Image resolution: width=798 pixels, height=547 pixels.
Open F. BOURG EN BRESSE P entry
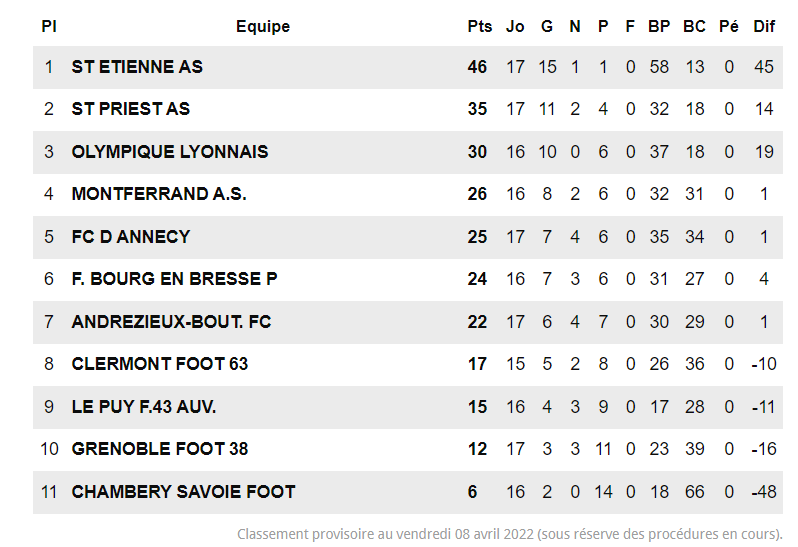coord(174,279)
